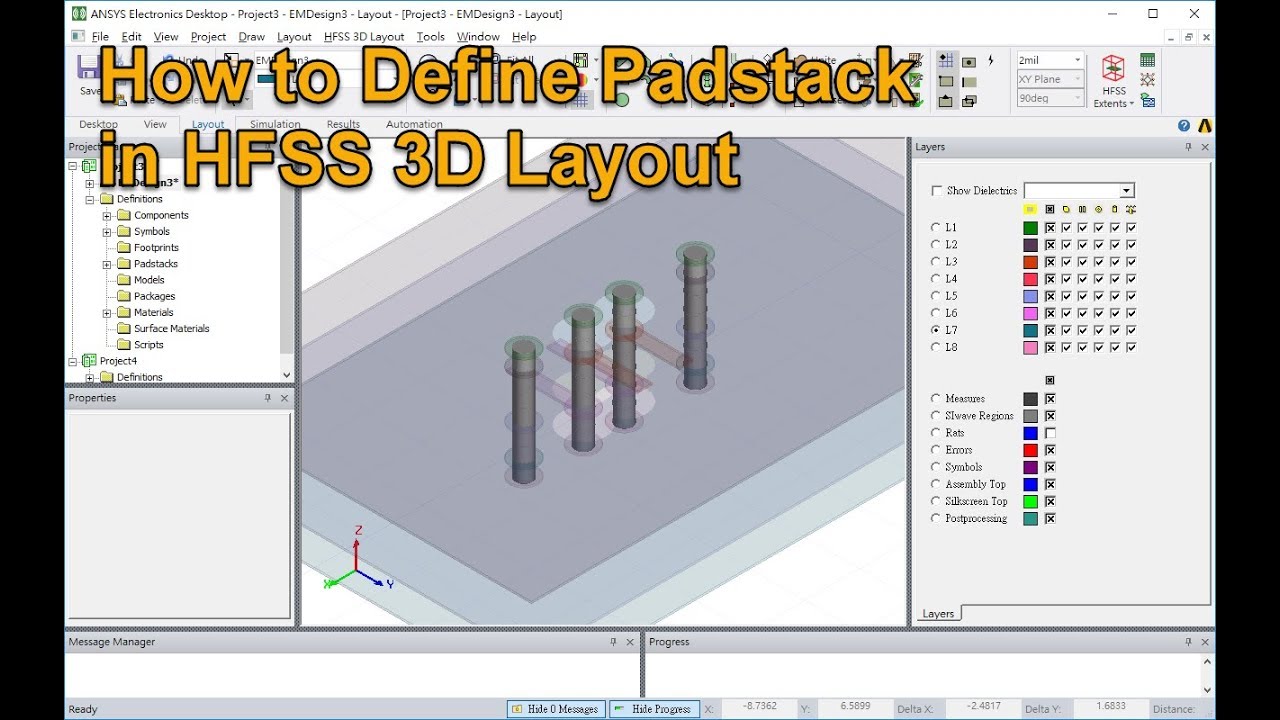The image size is (1280, 720).
Task: Click the pad-with-dot icon in toolbar
Action: point(968,61)
